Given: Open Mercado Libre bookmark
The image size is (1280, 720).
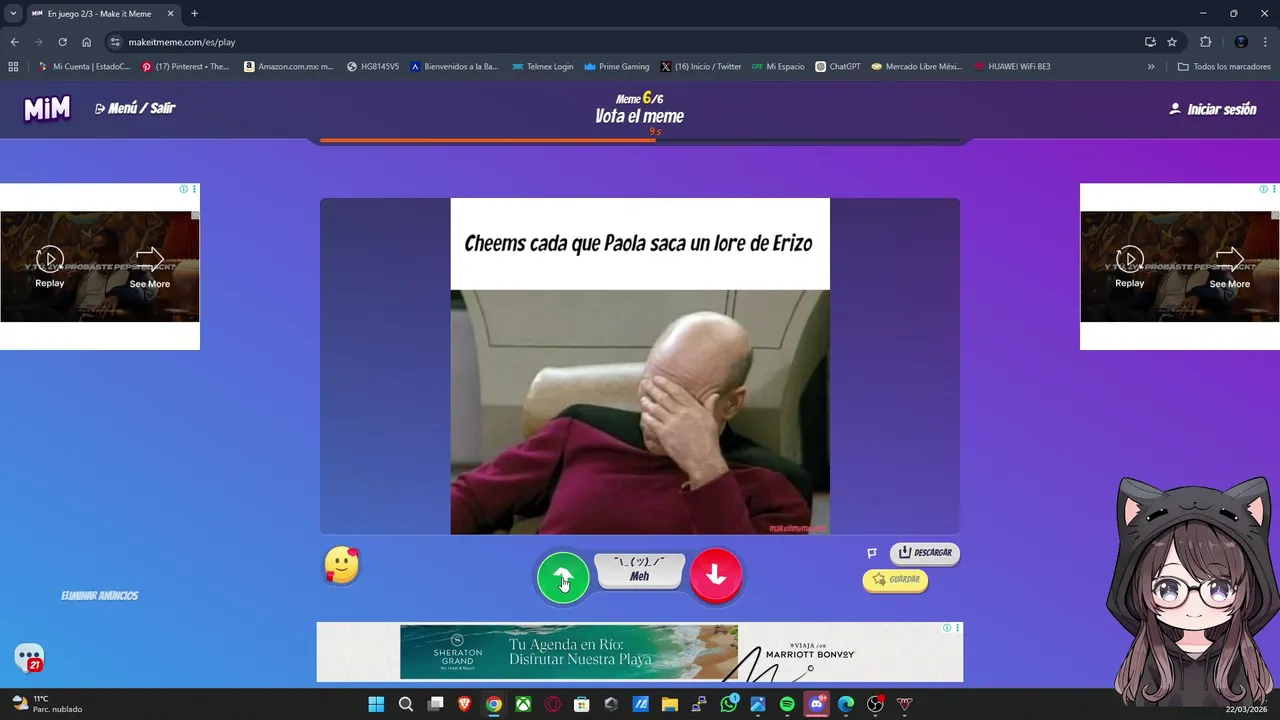Looking at the screenshot, I should tap(917, 67).
